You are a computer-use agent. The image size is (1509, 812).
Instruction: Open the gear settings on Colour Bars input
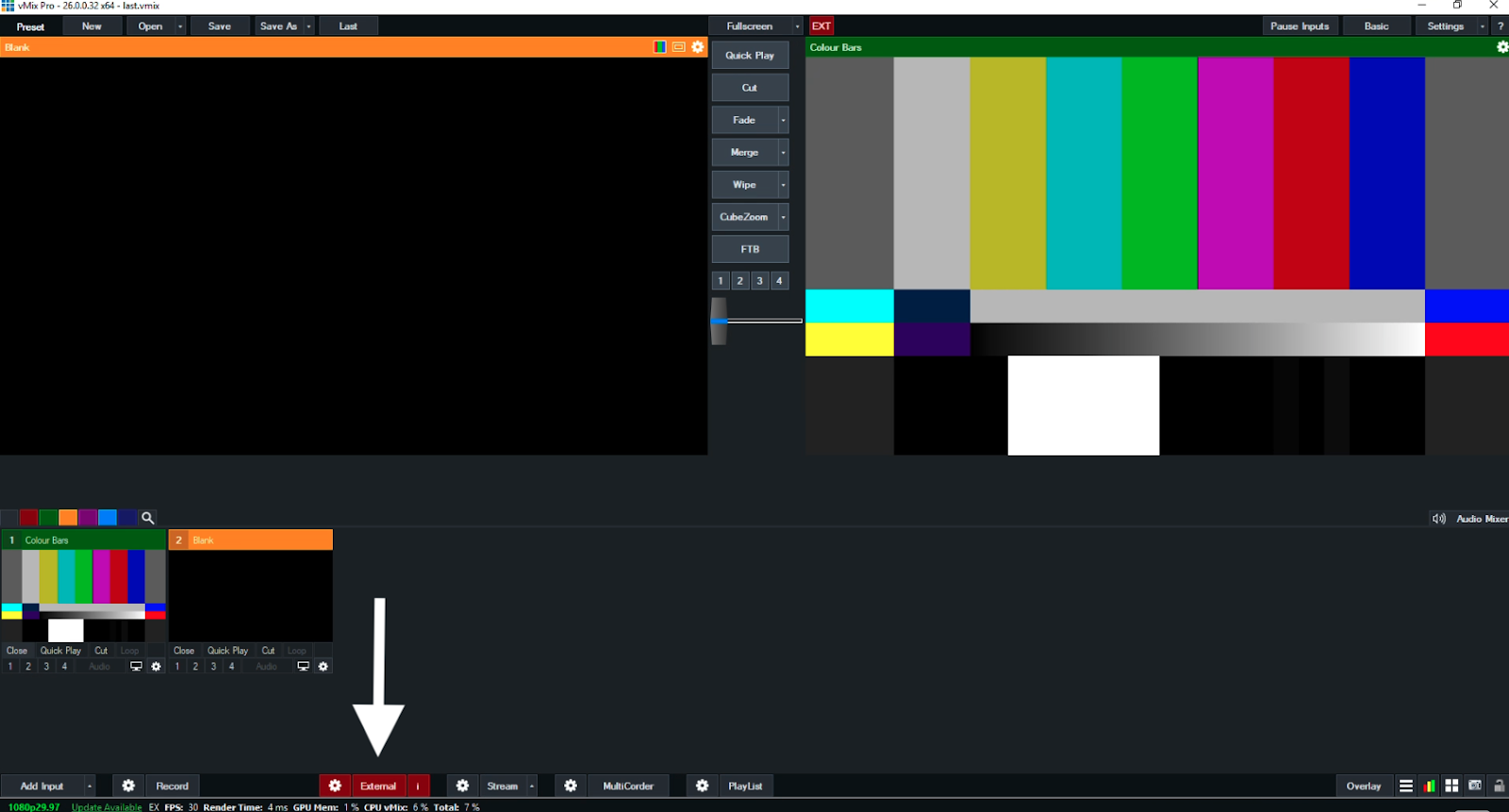click(x=157, y=667)
